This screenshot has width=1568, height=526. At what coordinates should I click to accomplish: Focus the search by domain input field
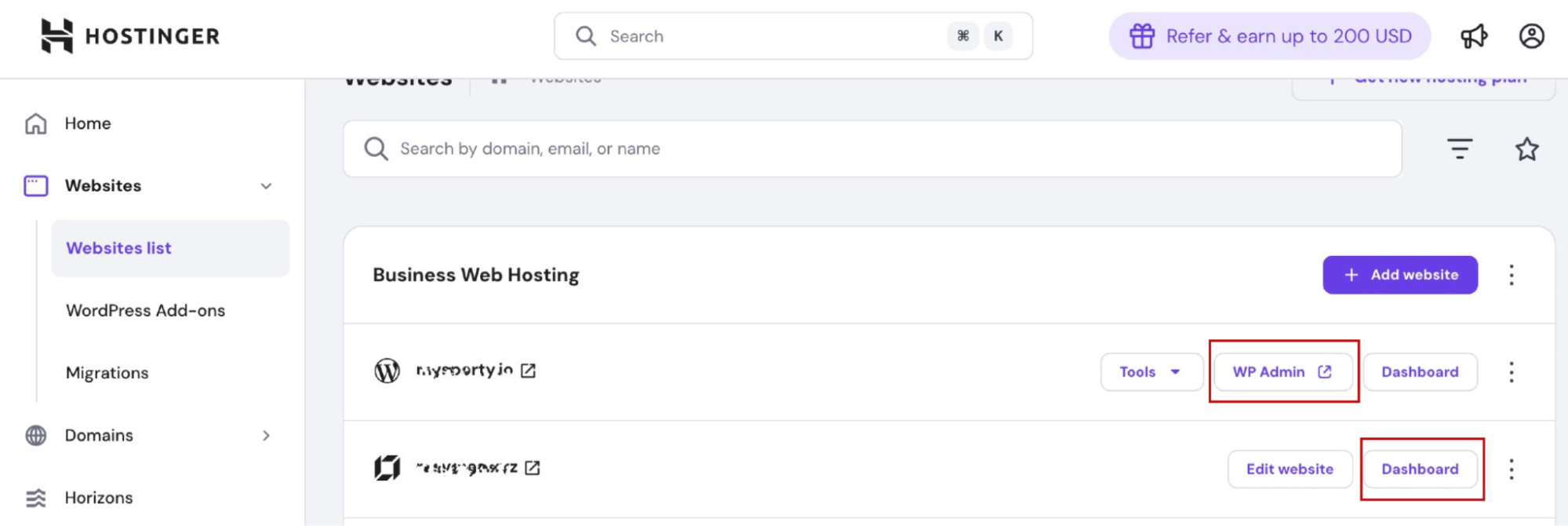coord(871,149)
